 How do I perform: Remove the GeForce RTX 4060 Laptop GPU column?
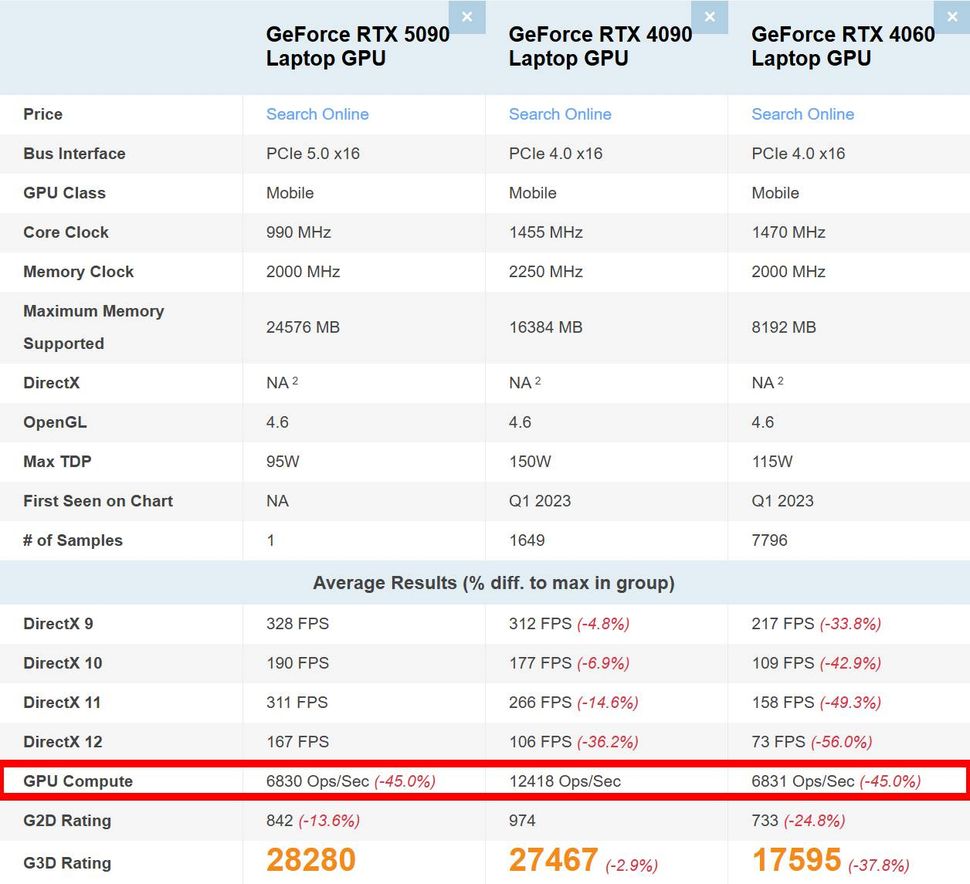pyautogui.click(x=951, y=17)
